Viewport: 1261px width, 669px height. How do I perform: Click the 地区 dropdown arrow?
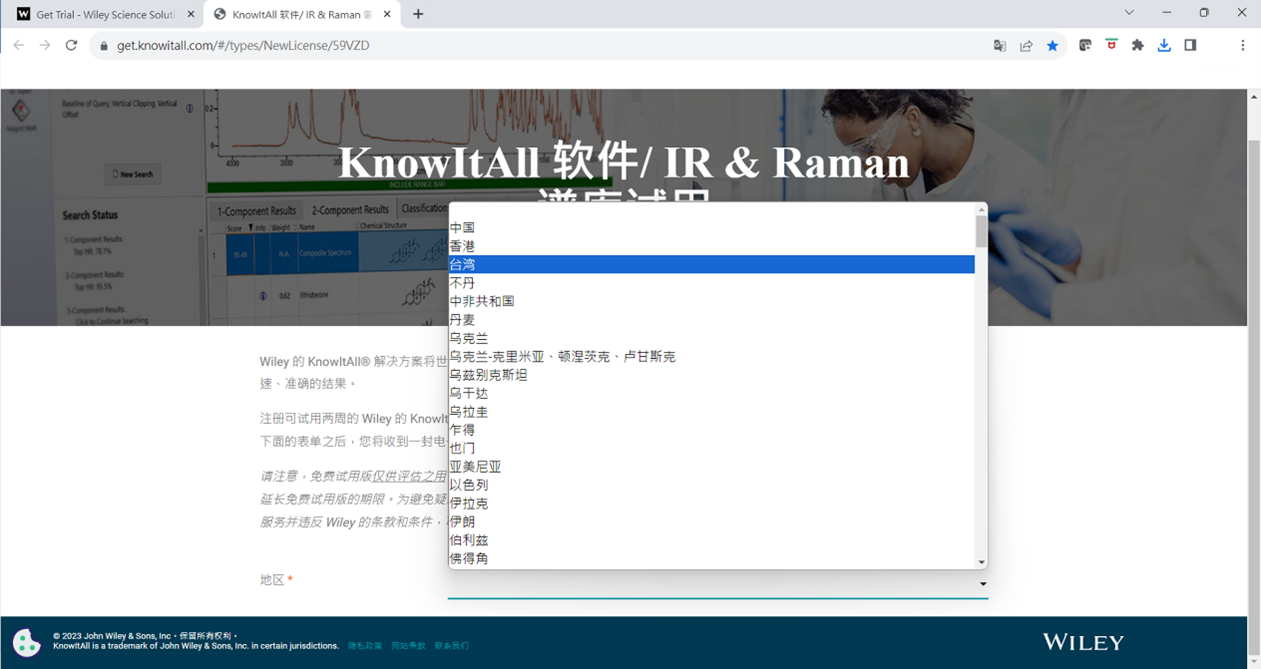983,584
